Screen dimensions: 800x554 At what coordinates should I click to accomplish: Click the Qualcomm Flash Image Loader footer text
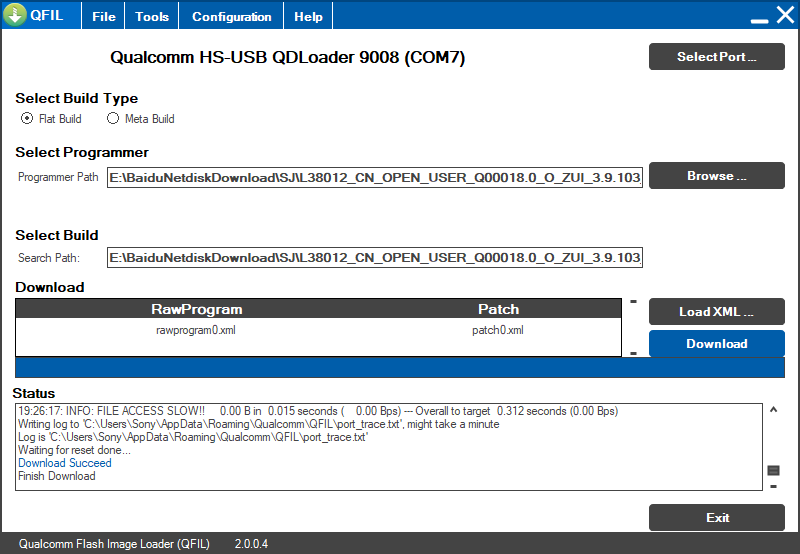click(114, 544)
